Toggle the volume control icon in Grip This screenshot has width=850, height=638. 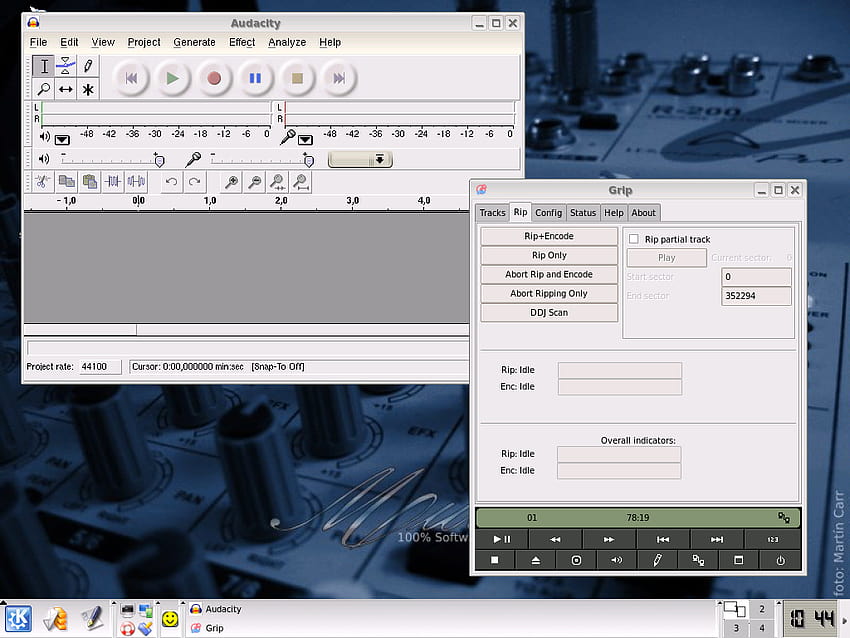click(x=617, y=560)
